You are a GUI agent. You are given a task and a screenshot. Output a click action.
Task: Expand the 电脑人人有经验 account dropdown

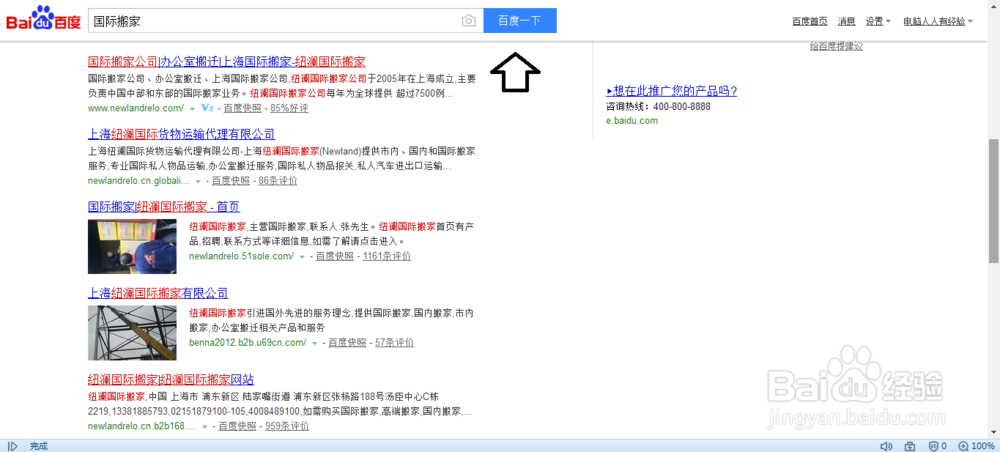938,21
